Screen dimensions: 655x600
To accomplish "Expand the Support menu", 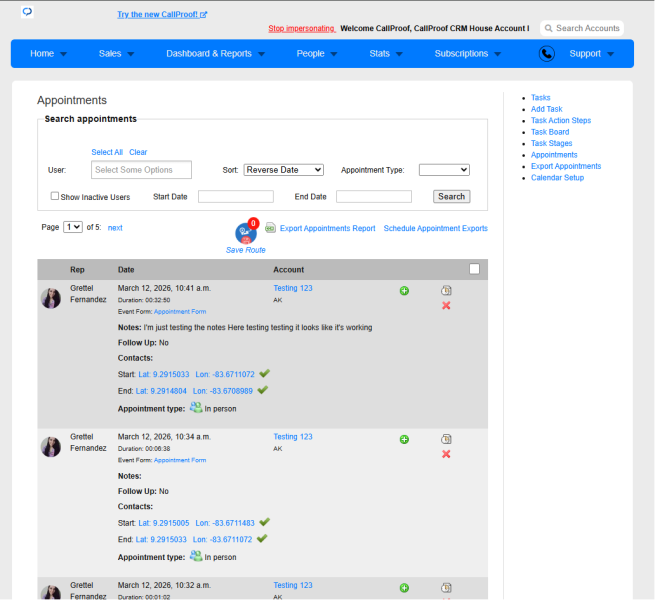I will coord(592,53).
